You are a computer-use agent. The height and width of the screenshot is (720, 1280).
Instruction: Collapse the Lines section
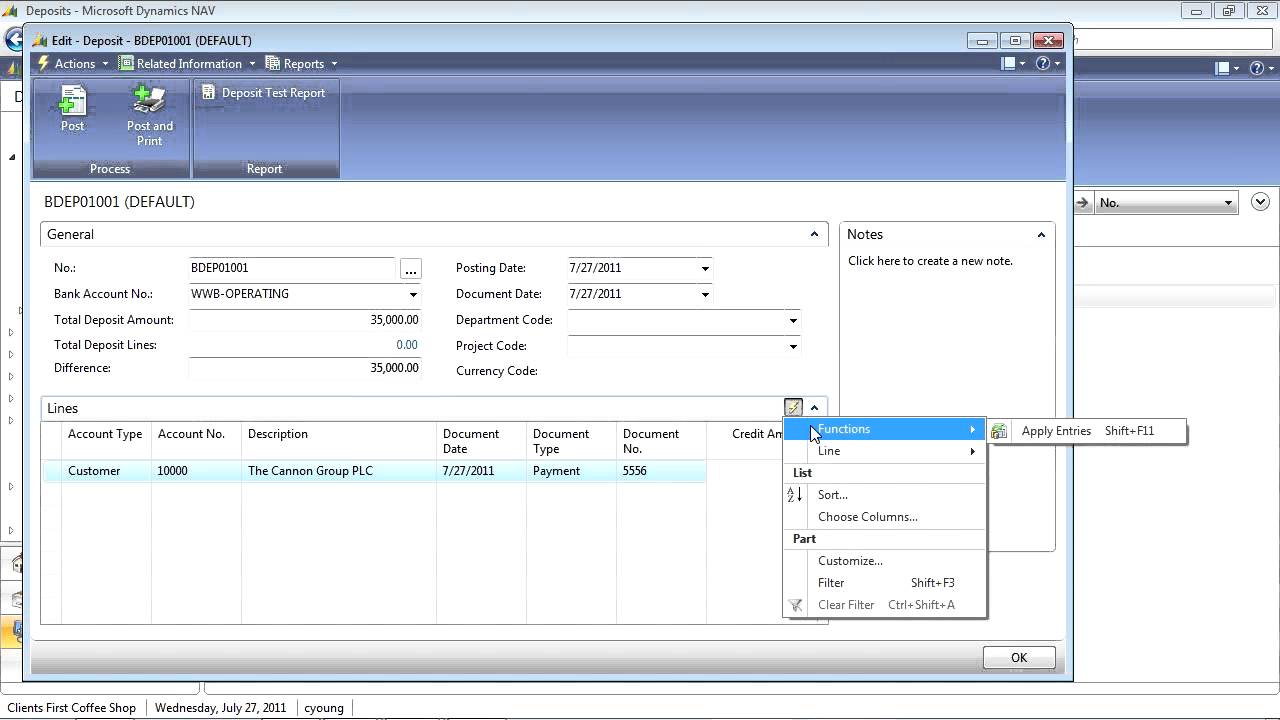tap(814, 408)
